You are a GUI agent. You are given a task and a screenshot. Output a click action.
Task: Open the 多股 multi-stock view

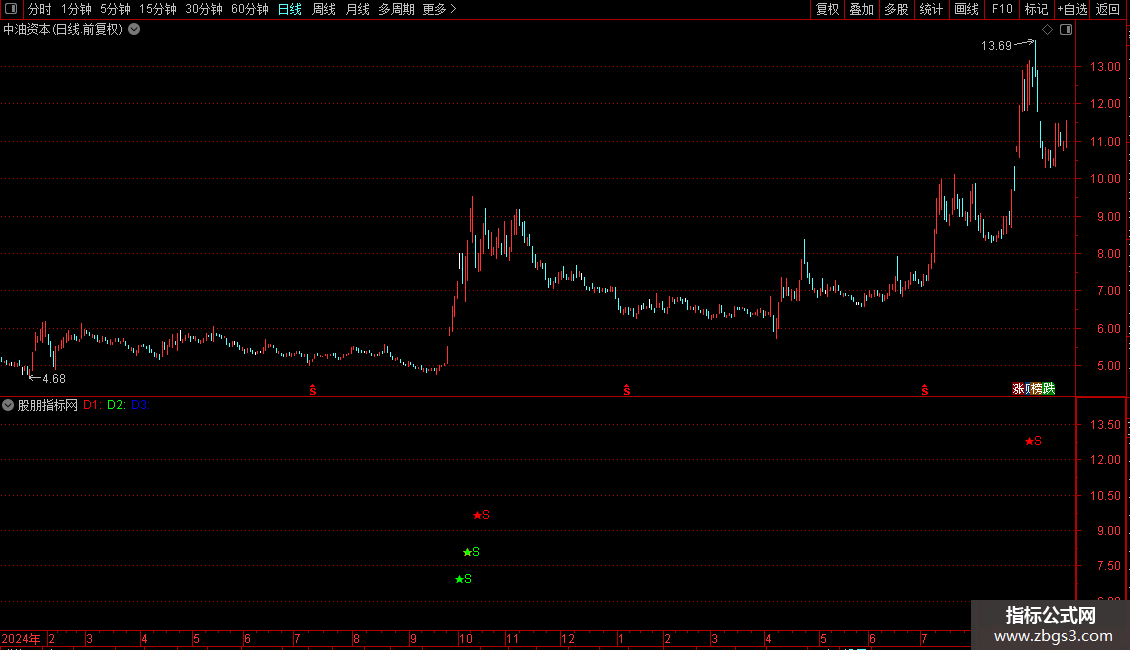tap(896, 9)
